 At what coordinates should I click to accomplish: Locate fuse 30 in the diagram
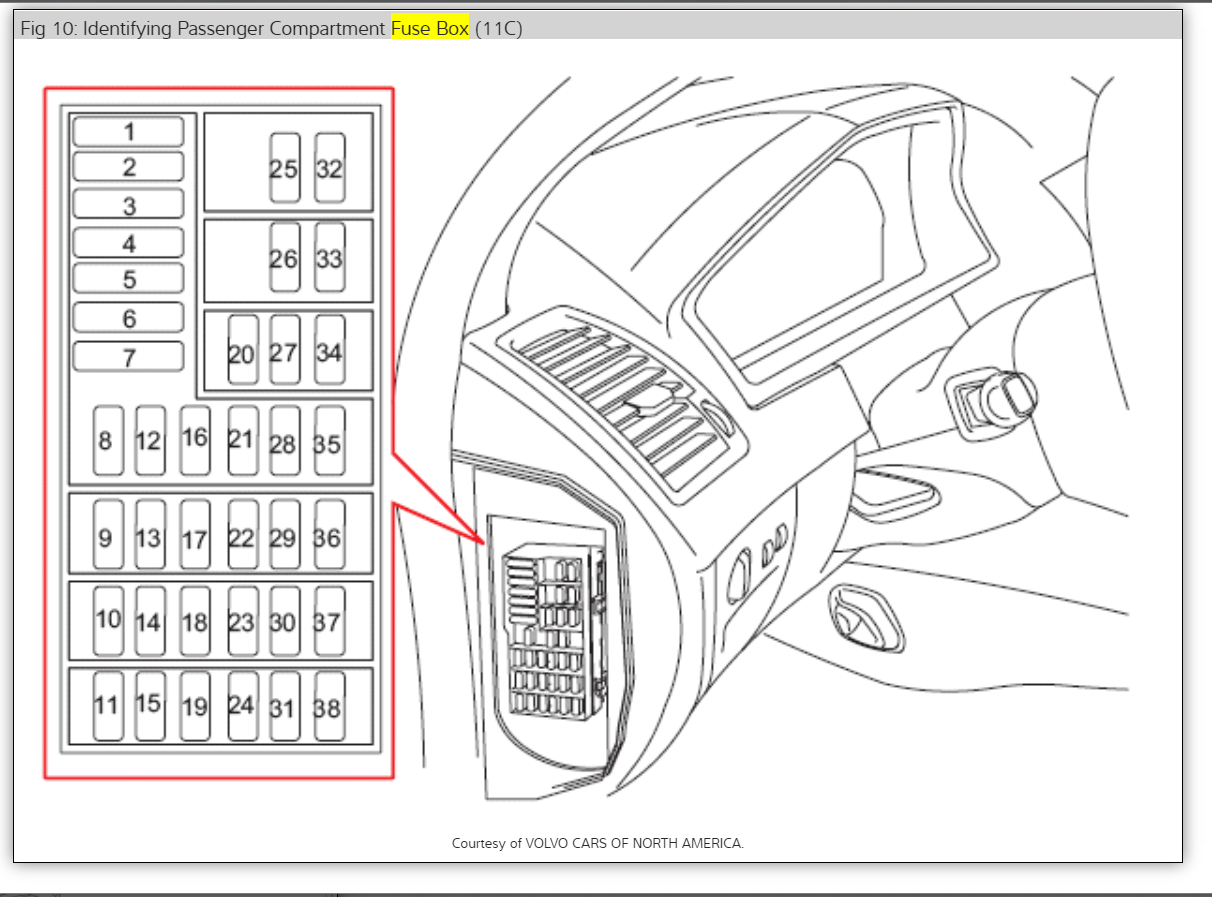click(284, 621)
